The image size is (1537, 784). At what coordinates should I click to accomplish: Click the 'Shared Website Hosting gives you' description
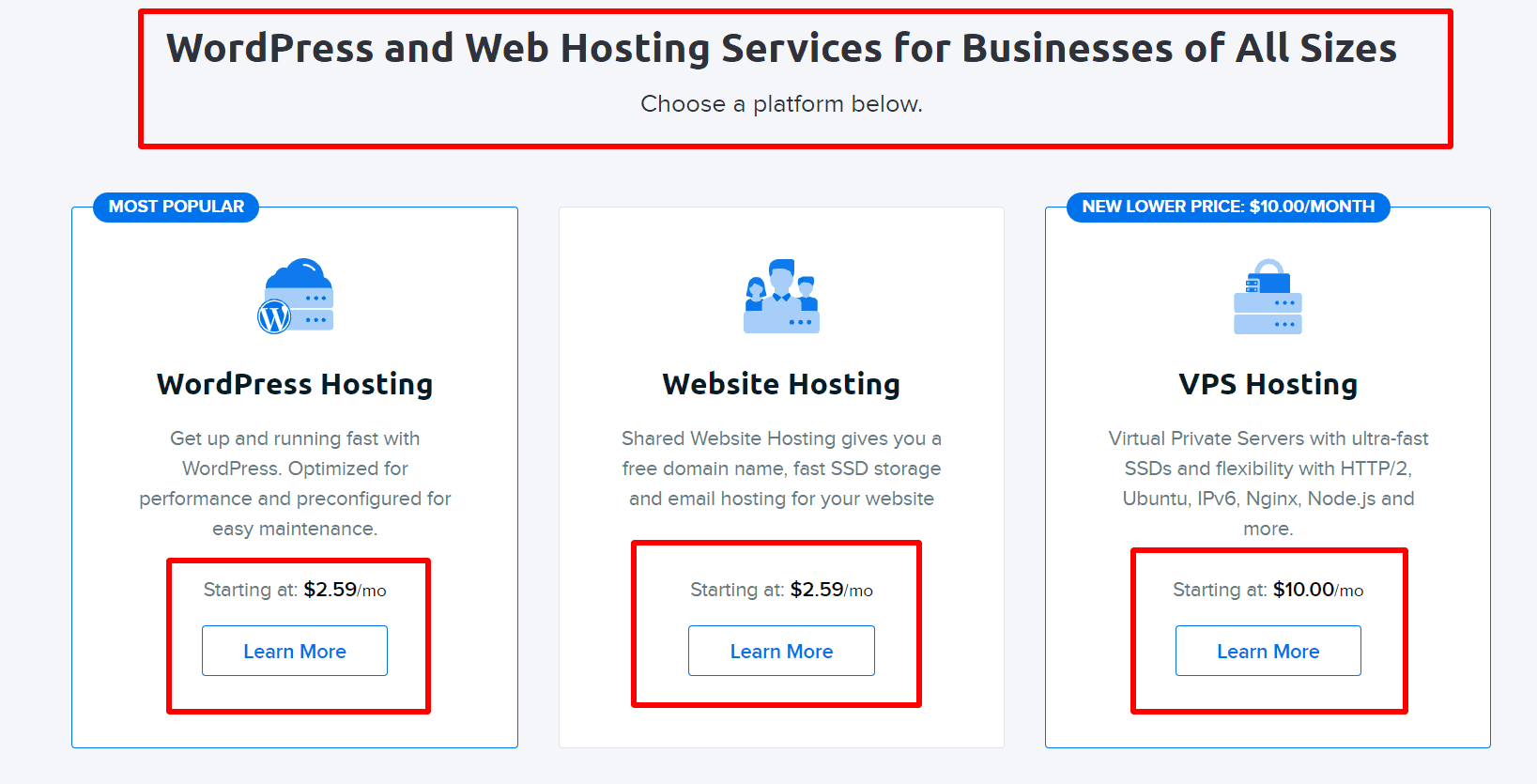tap(781, 469)
